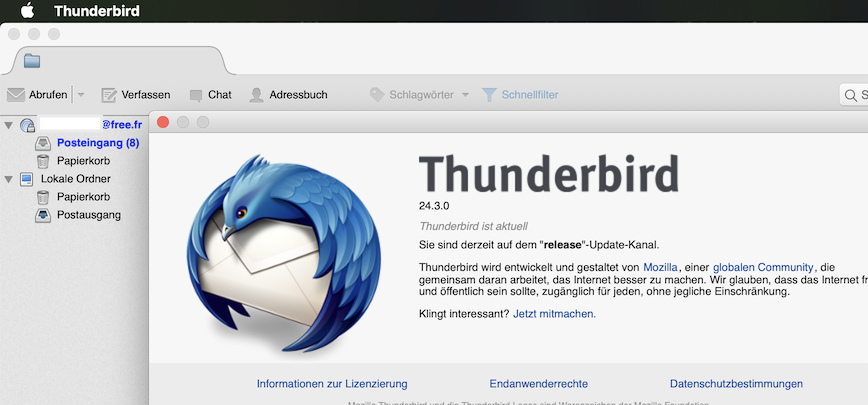Collapse the Lokale Ordner tree
The width and height of the screenshot is (868, 405).
tap(8, 179)
